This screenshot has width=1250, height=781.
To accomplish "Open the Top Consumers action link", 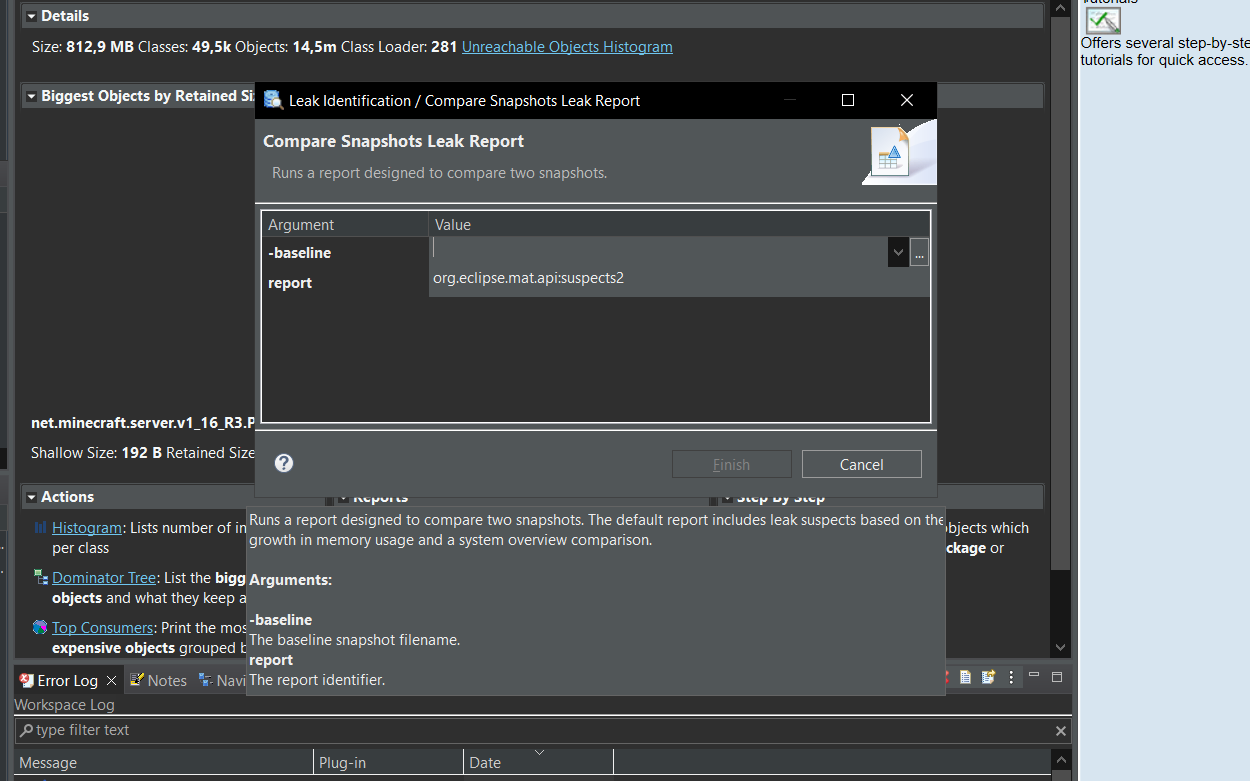I will (x=102, y=628).
